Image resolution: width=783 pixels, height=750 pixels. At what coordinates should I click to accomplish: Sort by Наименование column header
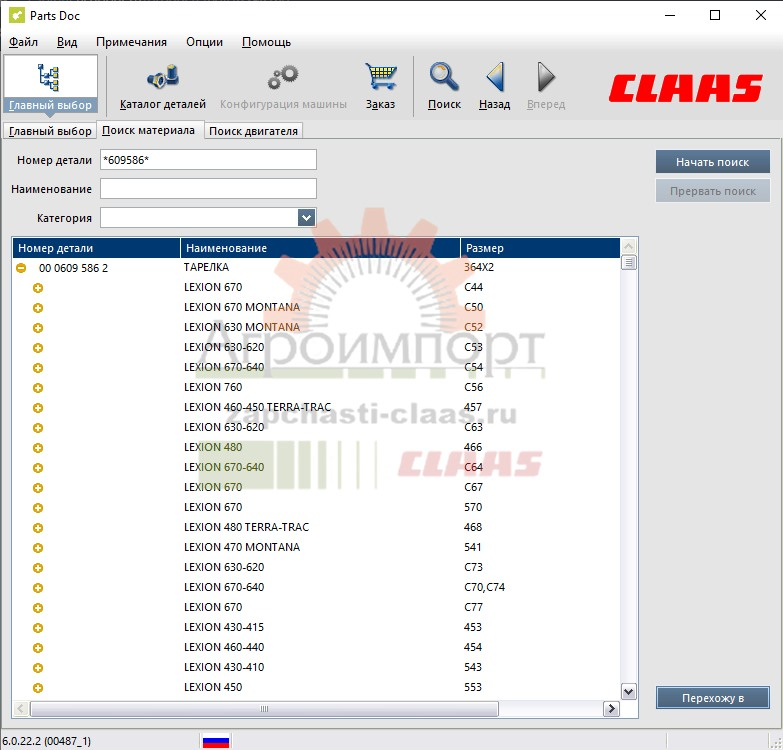click(x=320, y=248)
